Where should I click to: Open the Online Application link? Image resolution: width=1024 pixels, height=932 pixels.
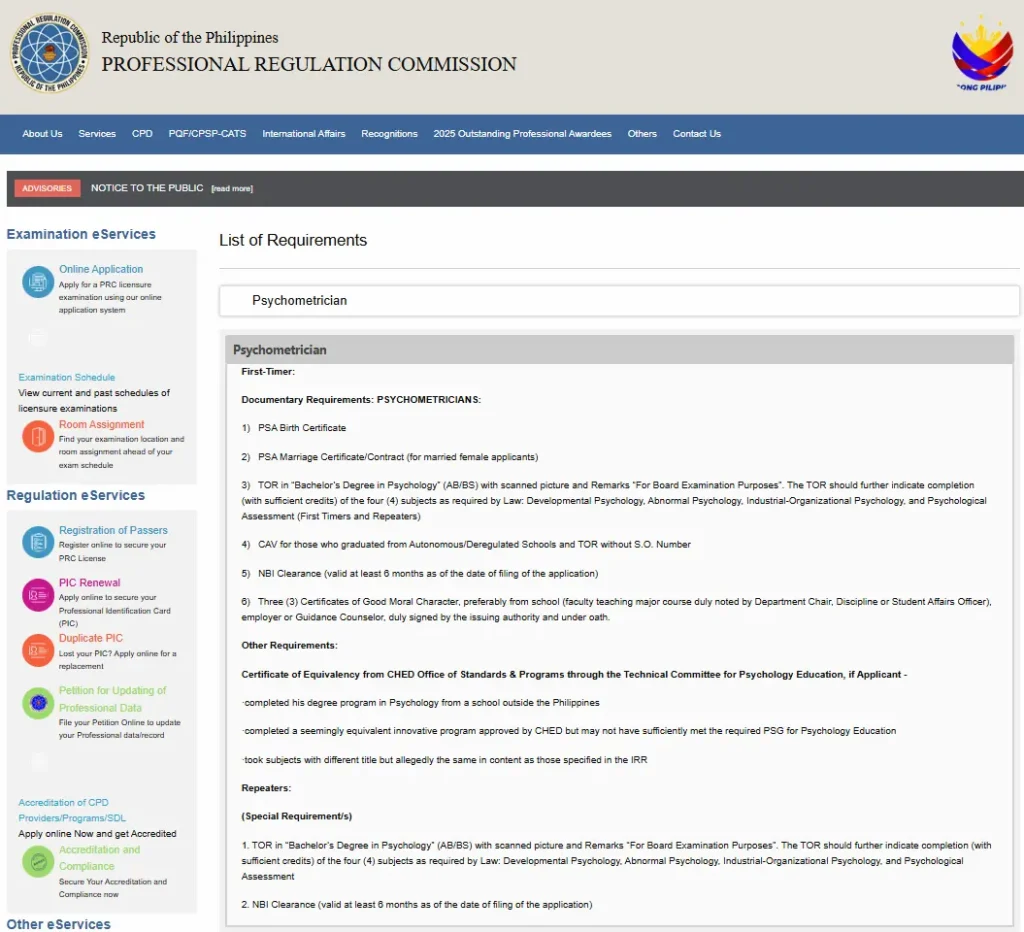(101, 269)
